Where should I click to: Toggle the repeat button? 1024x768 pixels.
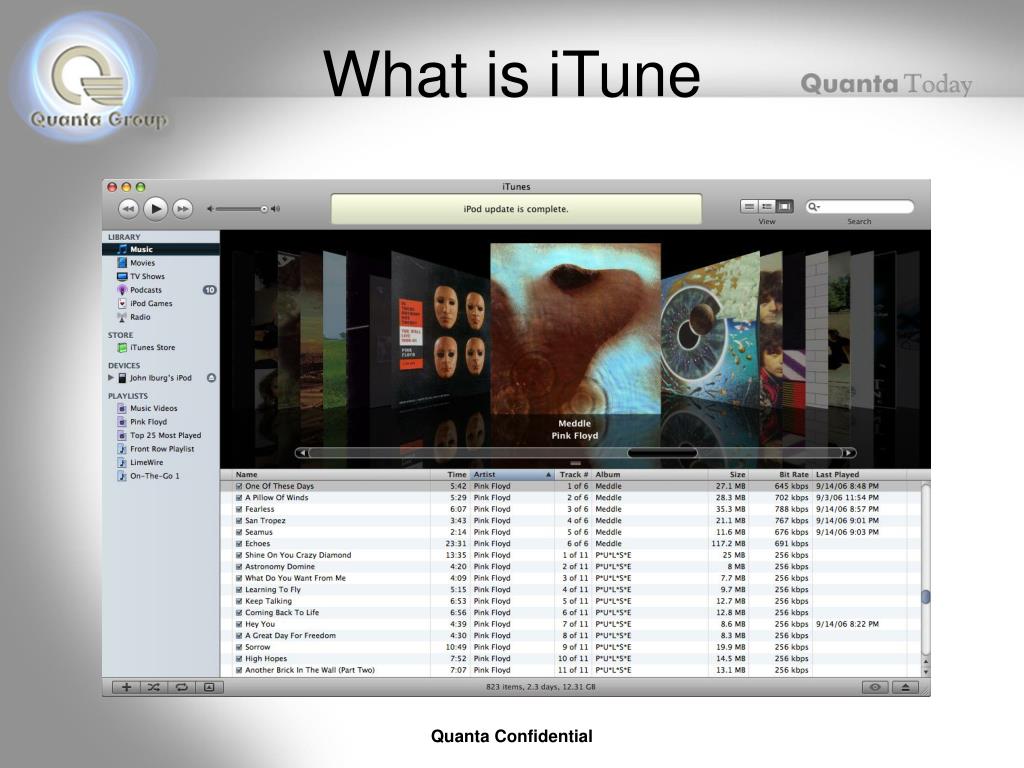(x=182, y=687)
